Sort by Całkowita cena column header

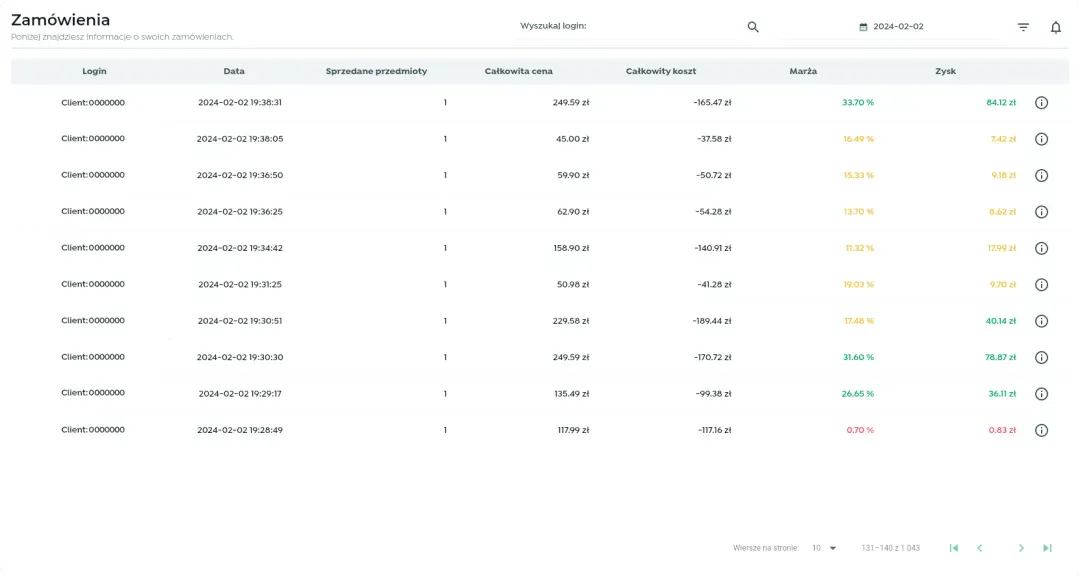(518, 72)
